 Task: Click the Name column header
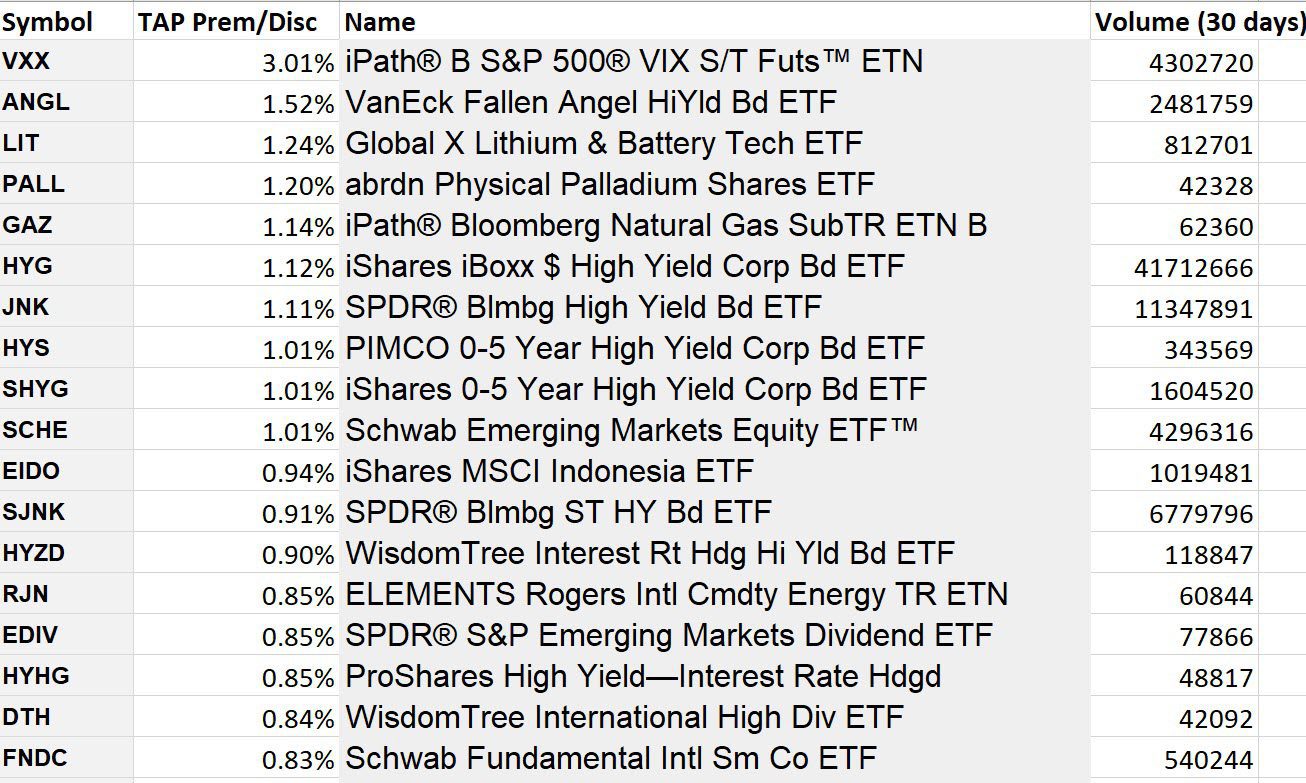[381, 22]
